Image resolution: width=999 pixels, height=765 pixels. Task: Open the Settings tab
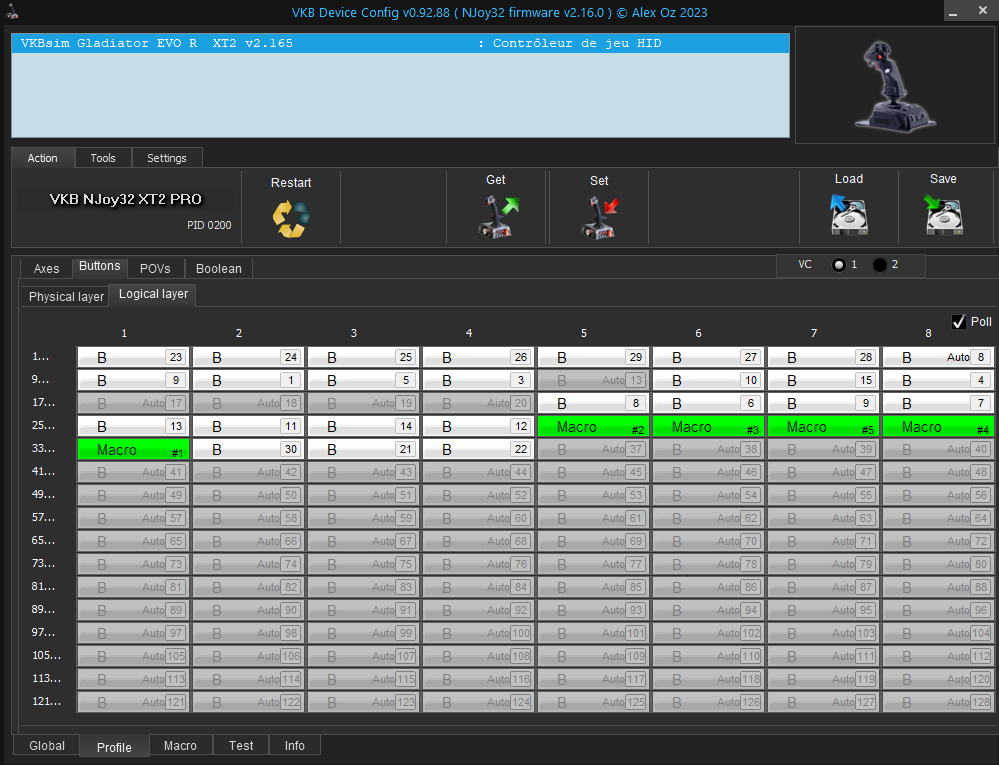pos(167,158)
